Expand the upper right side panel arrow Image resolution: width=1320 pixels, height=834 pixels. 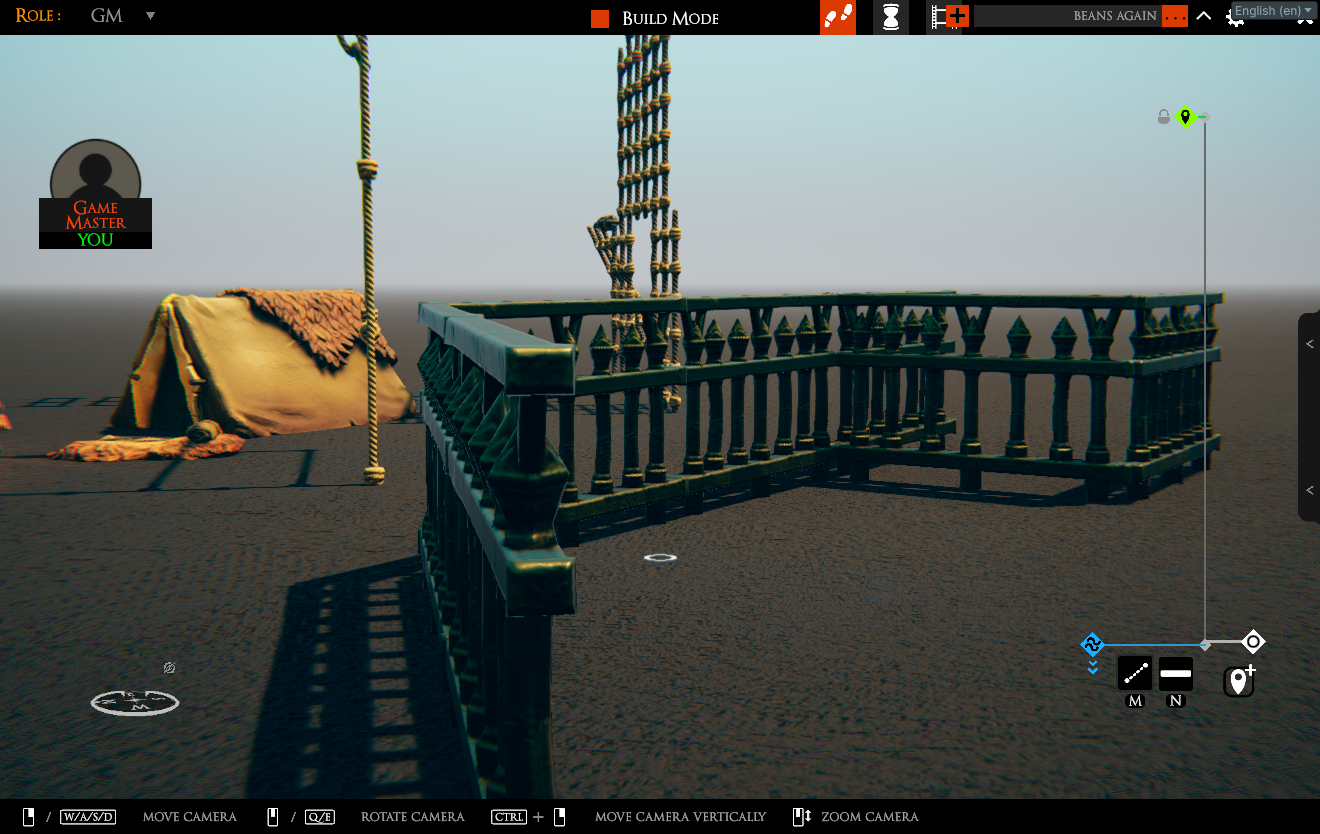tap(1309, 344)
